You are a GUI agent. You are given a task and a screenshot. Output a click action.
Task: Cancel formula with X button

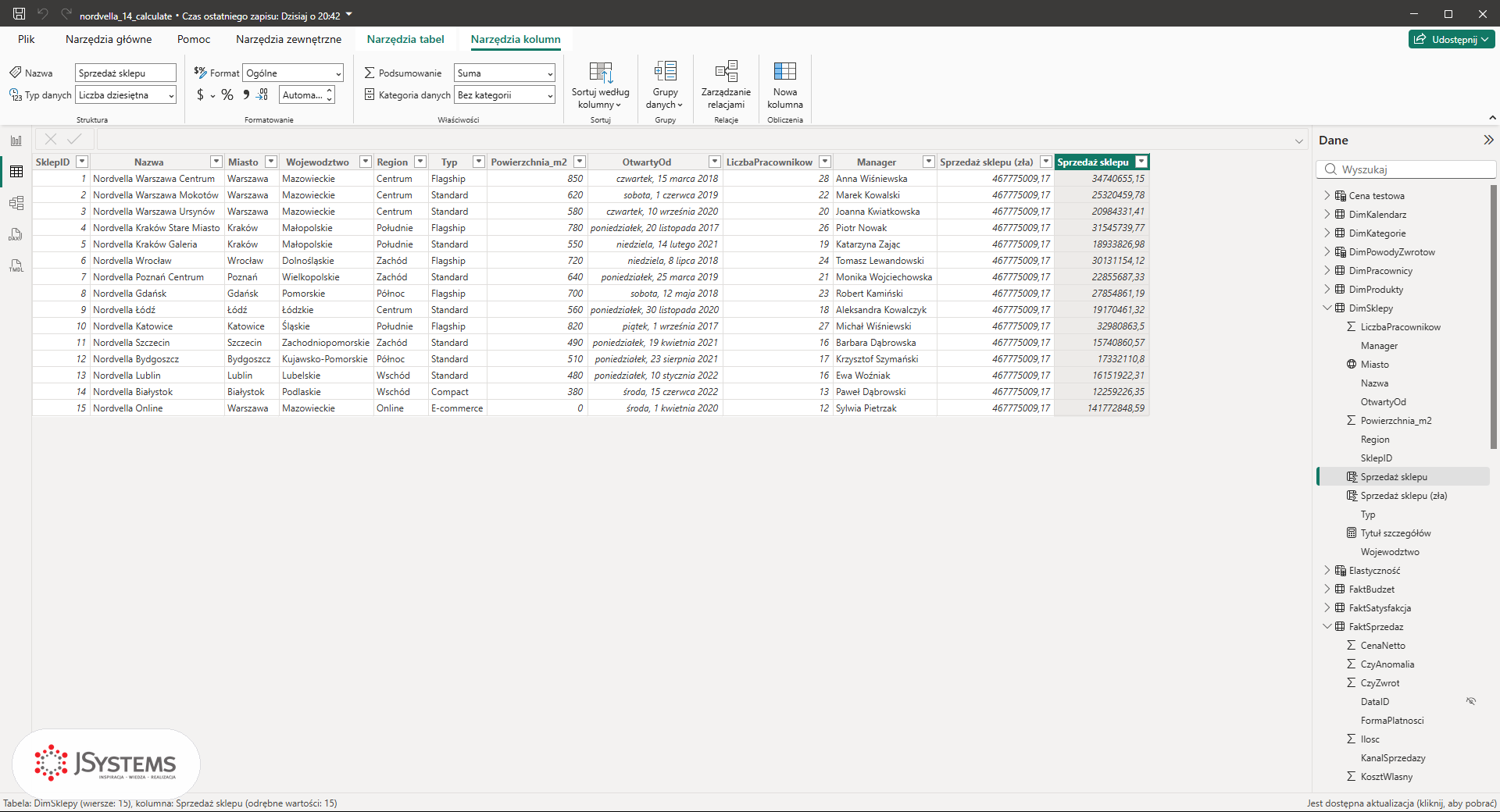[x=51, y=139]
